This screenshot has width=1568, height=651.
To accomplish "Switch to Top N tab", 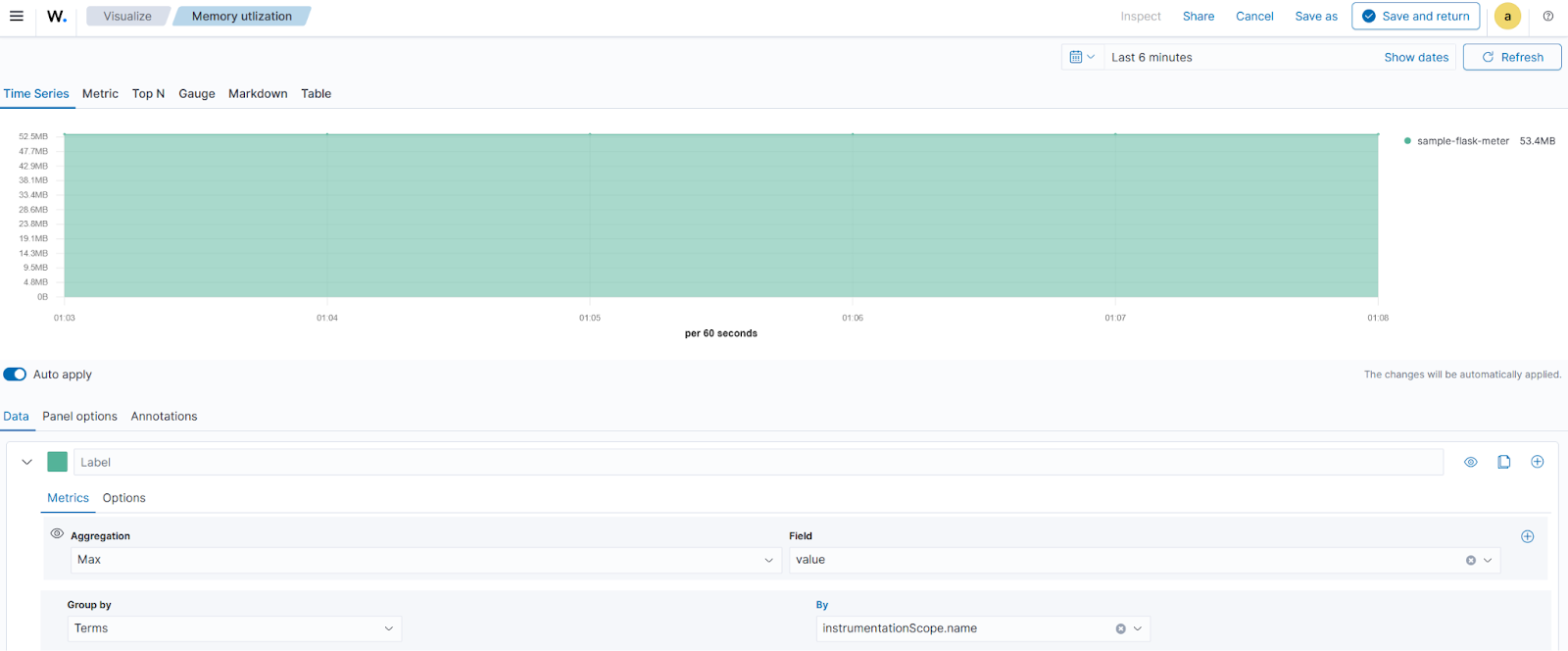I will (148, 94).
